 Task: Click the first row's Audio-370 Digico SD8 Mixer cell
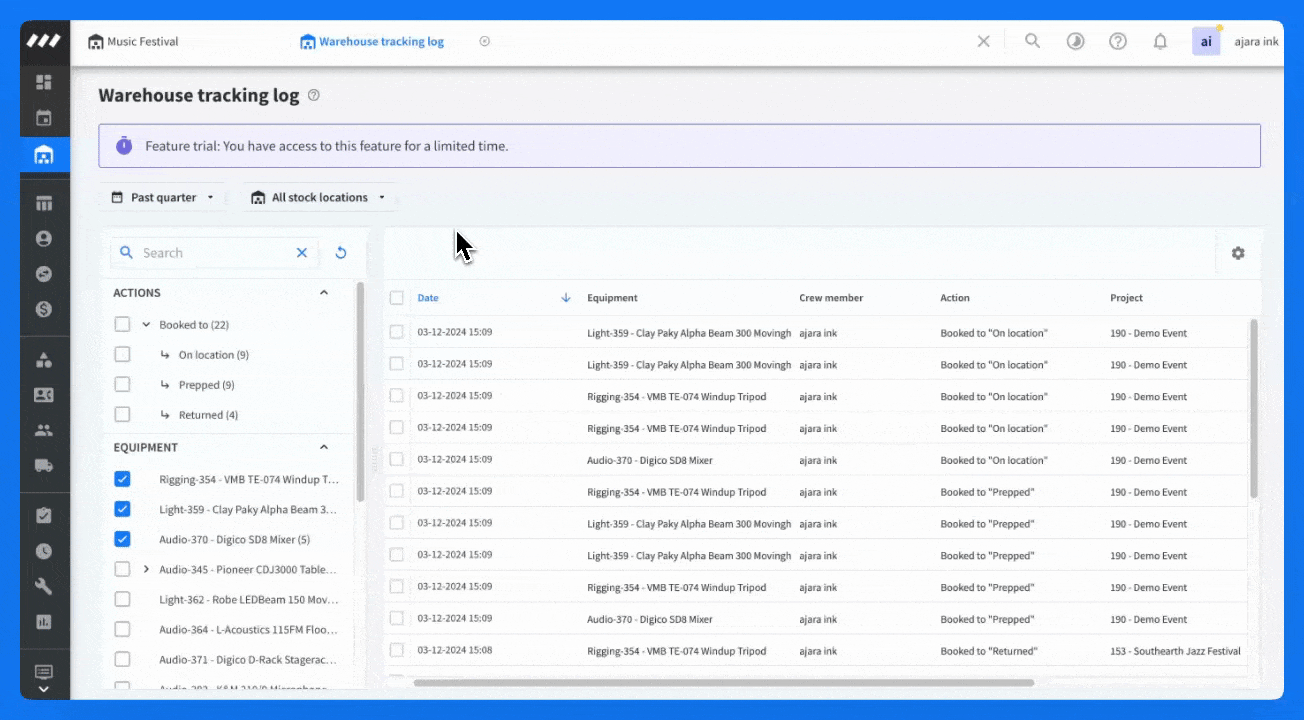650,460
